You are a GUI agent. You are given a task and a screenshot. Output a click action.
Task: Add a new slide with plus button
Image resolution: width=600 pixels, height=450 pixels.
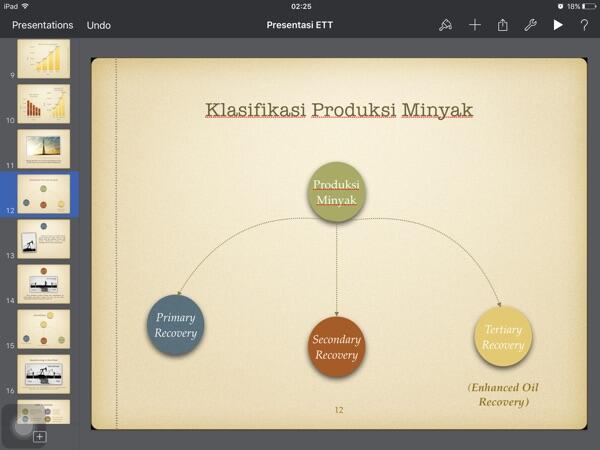click(39, 437)
